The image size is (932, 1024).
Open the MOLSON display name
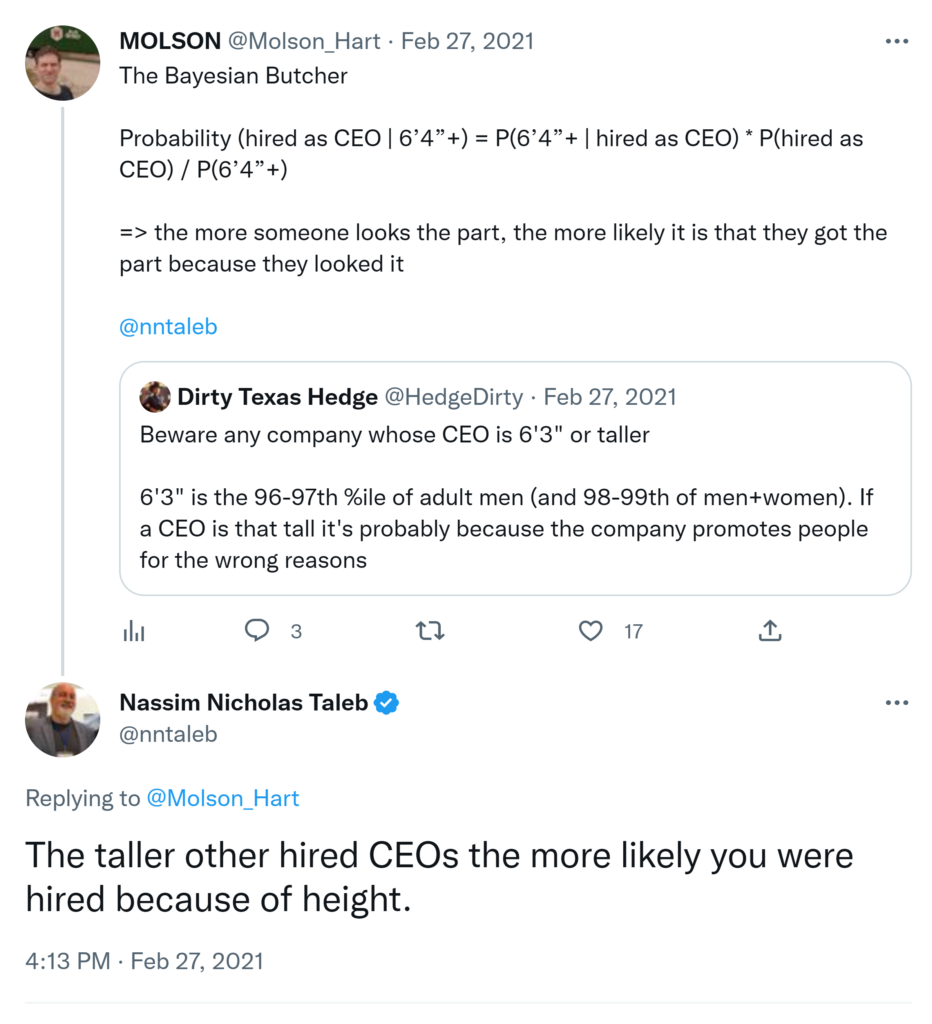pyautogui.click(x=169, y=41)
